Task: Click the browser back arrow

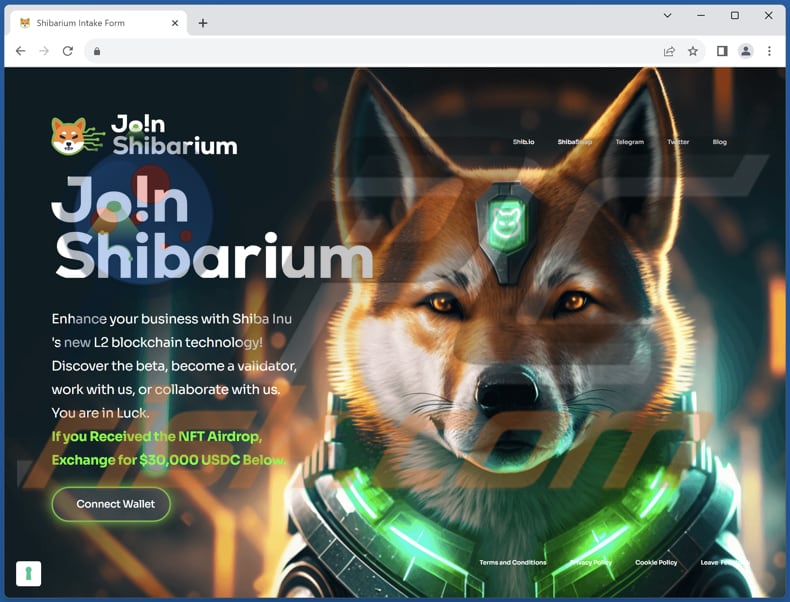Action: pyautogui.click(x=20, y=51)
